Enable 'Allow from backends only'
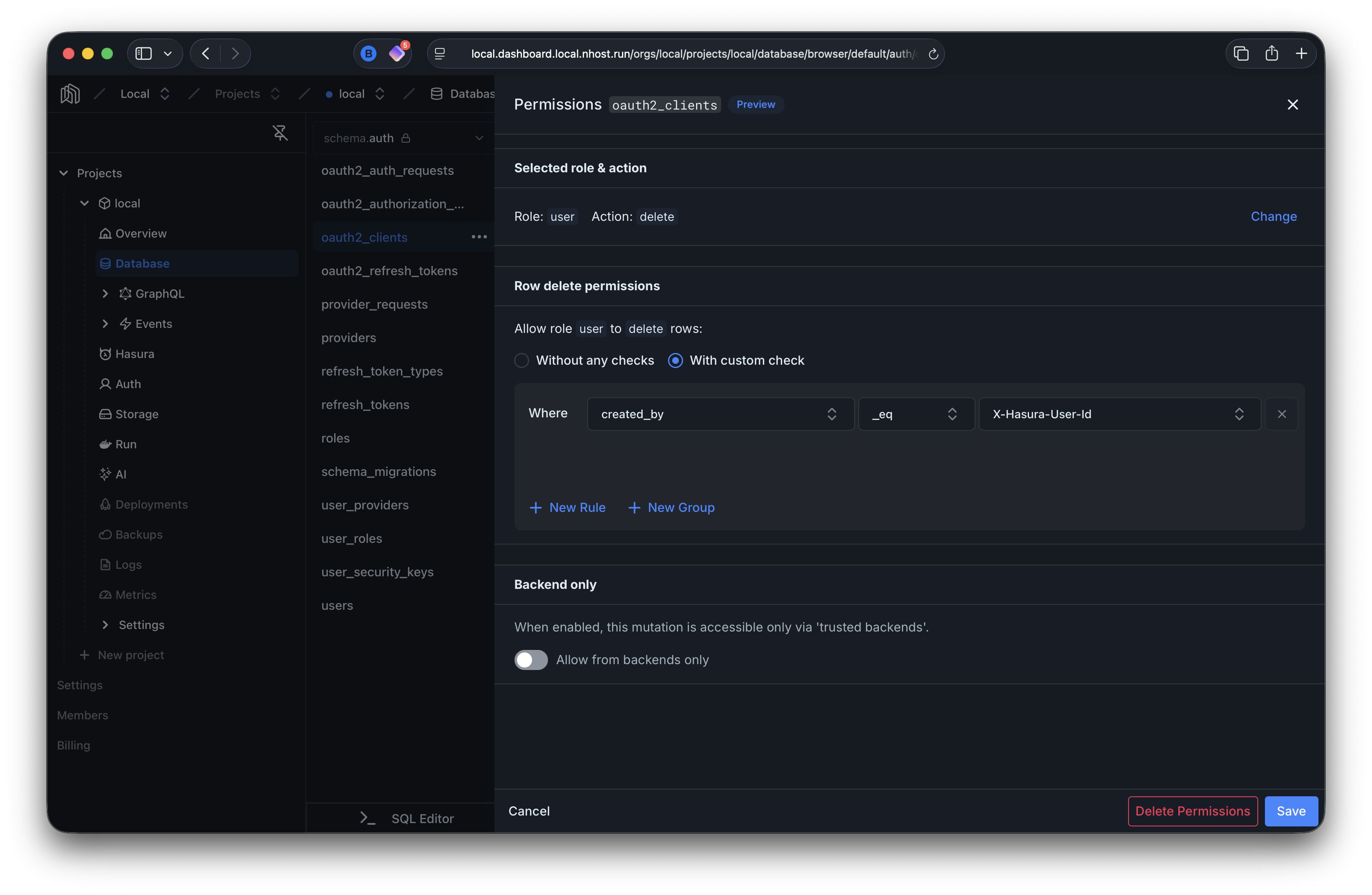The image size is (1372, 895). 530,660
